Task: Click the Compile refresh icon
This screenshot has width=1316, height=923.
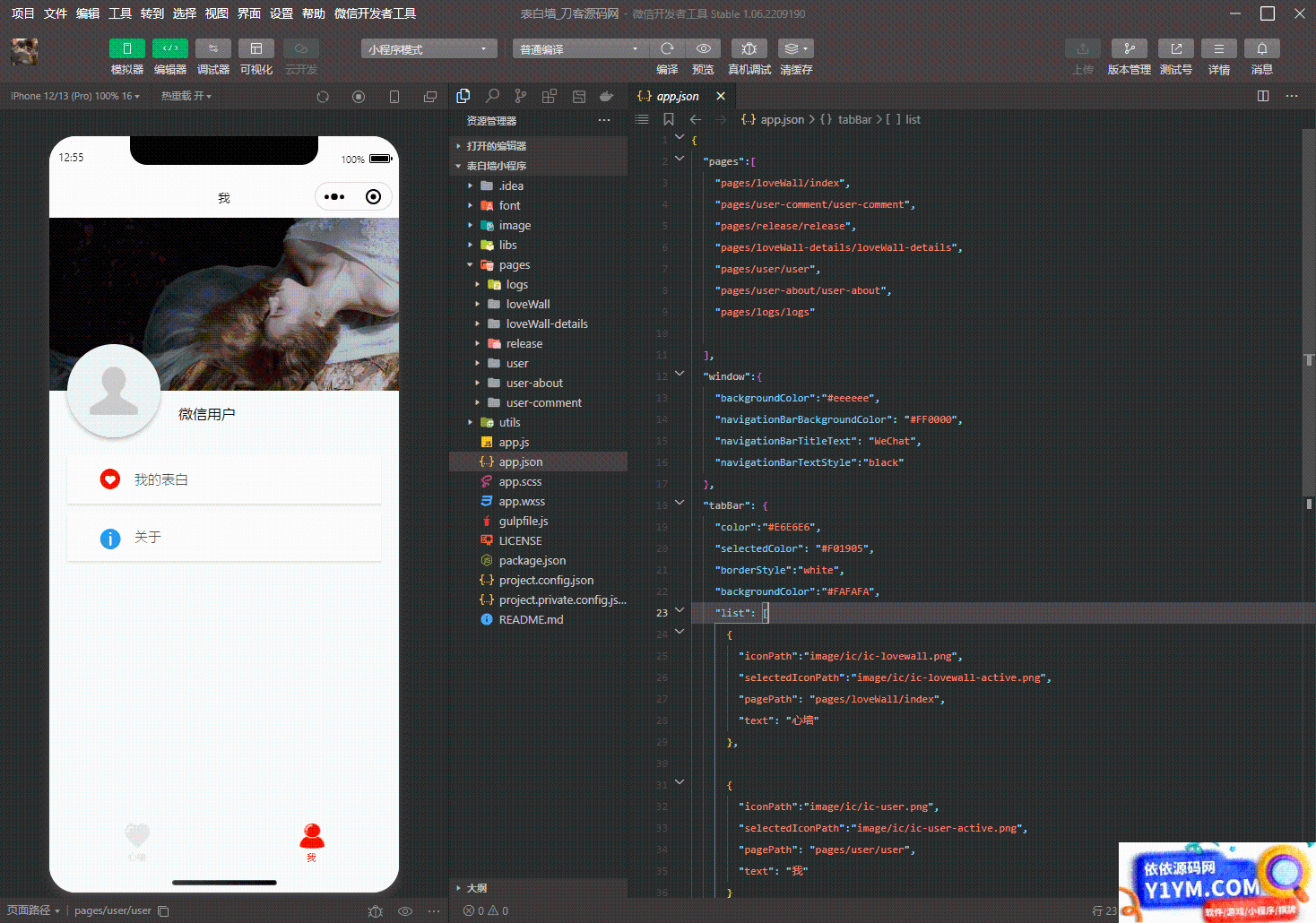Action: tap(667, 48)
